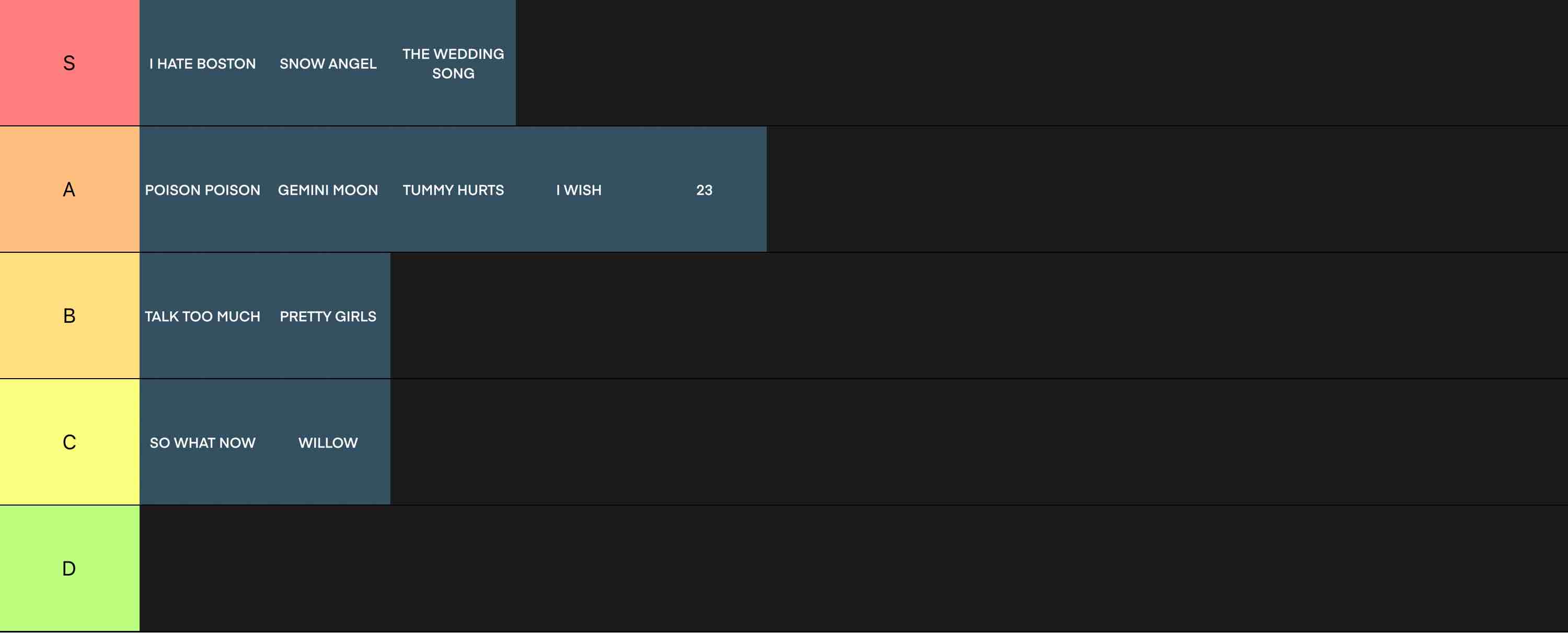Select the WILLOW tile
Viewport: 1568px width, 633px height.
pos(328,442)
